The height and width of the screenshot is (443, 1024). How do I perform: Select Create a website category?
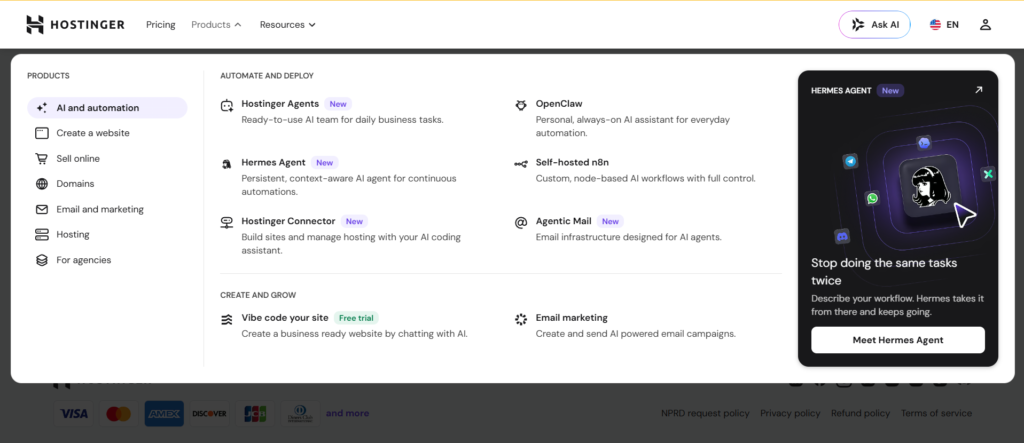(x=107, y=133)
